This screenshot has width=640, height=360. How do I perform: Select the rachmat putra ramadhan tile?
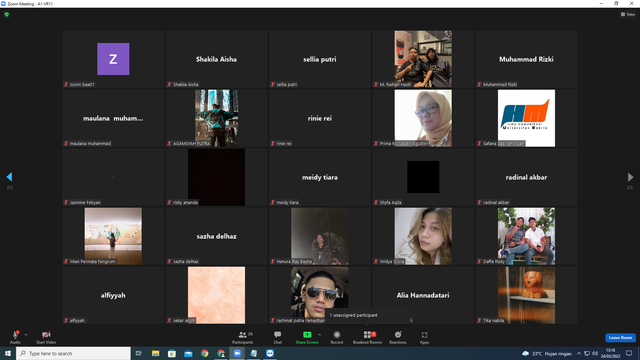320,295
